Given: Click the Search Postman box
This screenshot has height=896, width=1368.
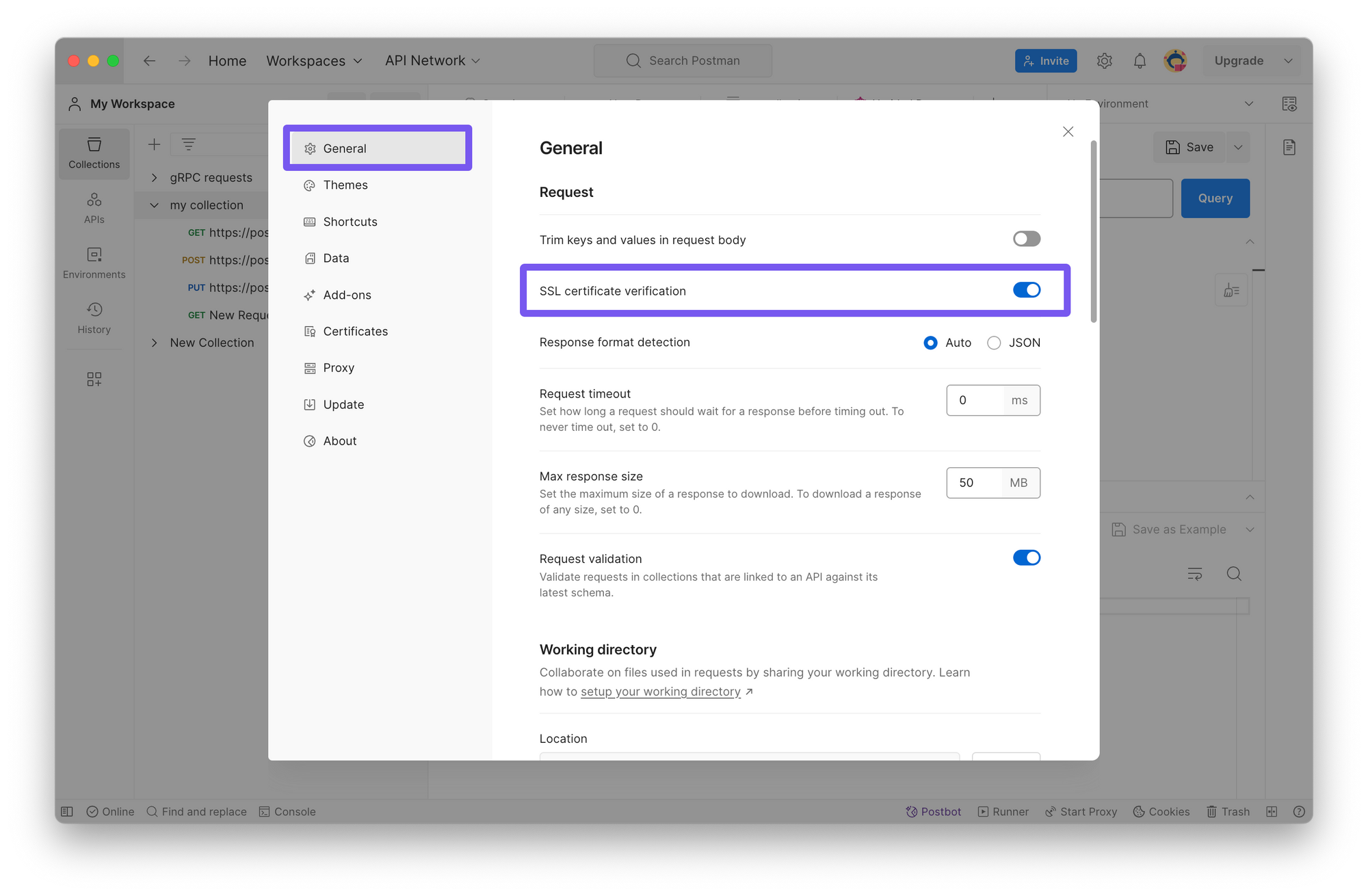Looking at the screenshot, I should point(683,61).
